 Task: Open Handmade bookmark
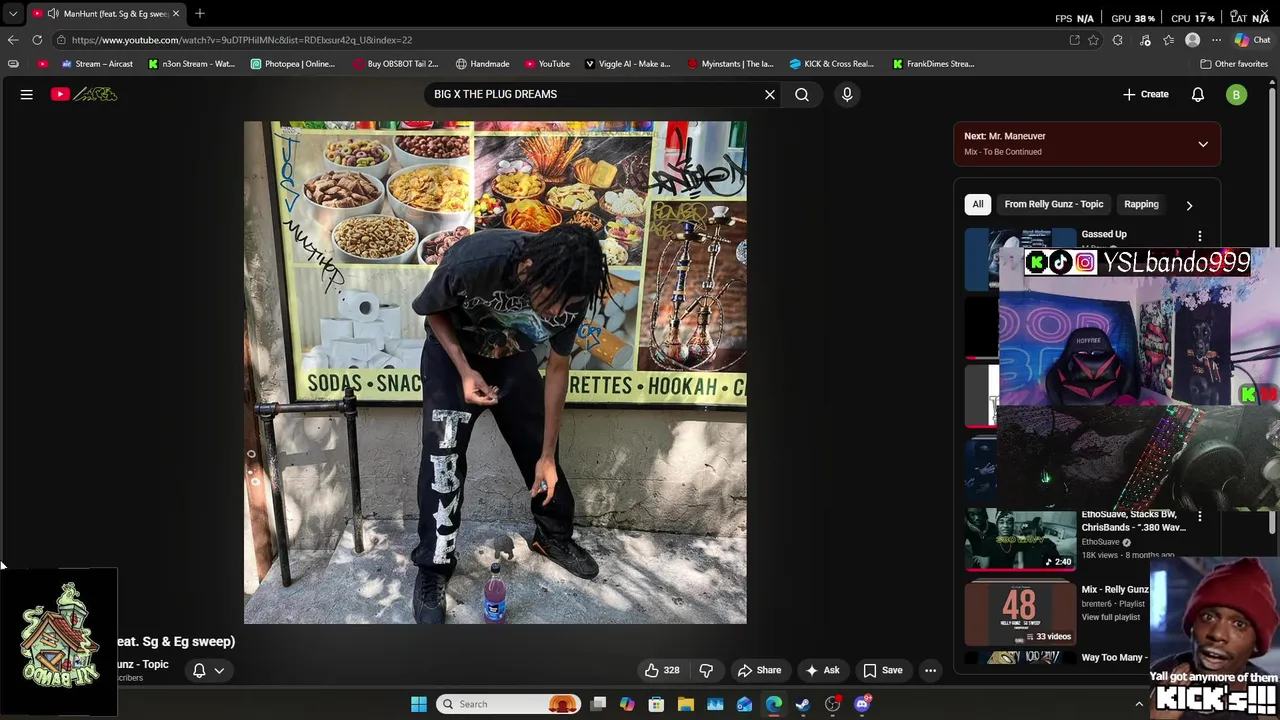coord(482,64)
